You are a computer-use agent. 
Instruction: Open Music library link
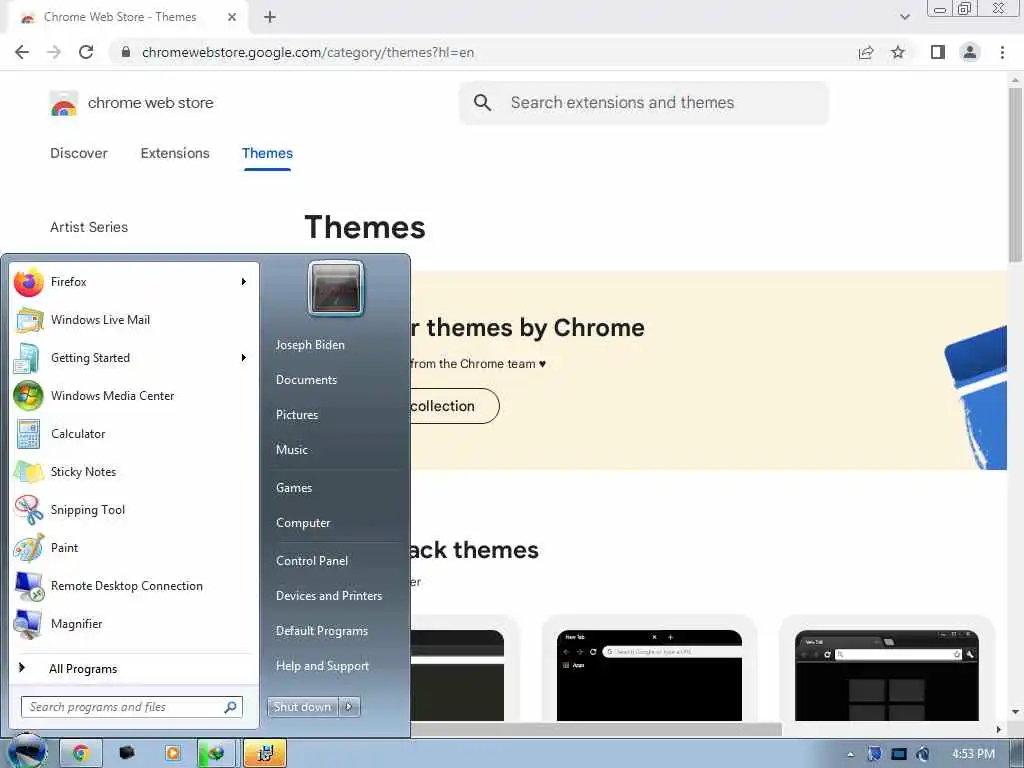click(x=292, y=450)
